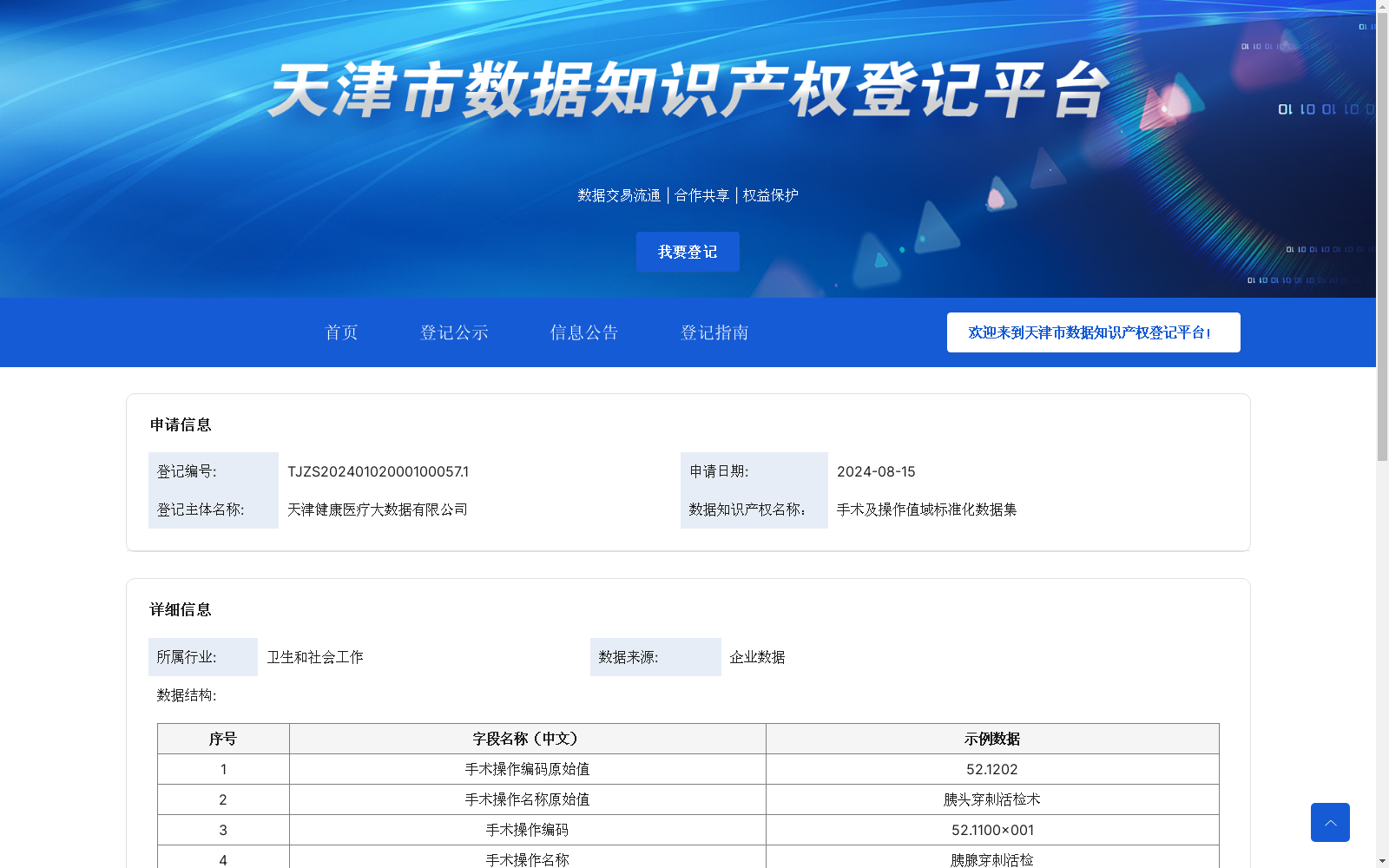Click the welcome message banner box
This screenshot has height=868, width=1389.
coord(1093,332)
